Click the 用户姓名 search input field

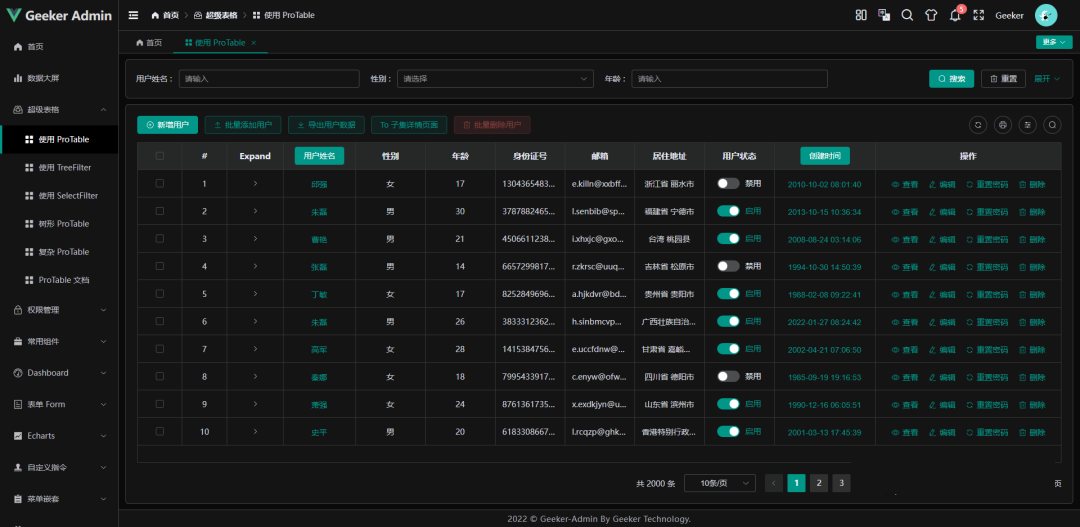click(268, 78)
